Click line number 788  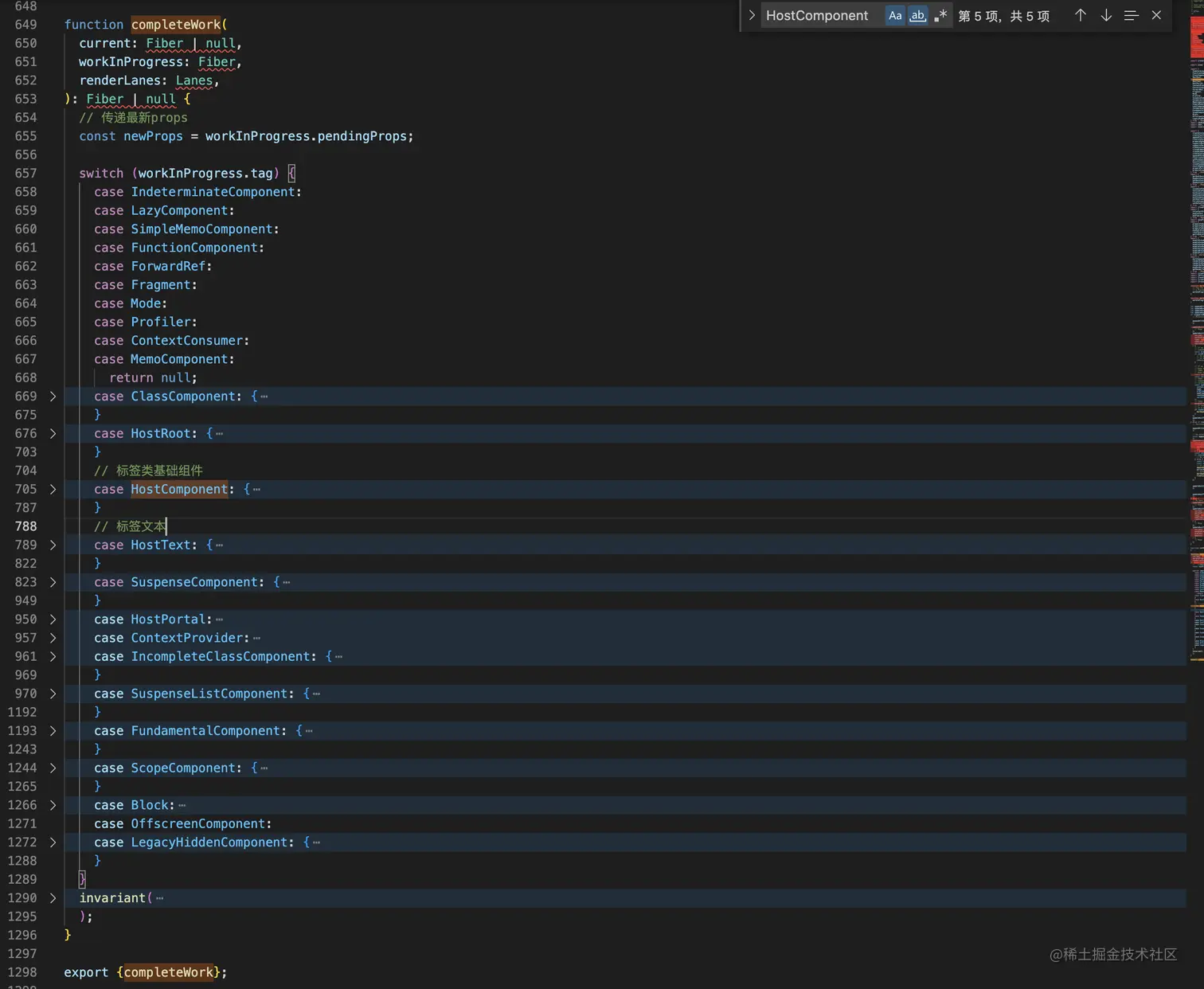click(x=25, y=526)
